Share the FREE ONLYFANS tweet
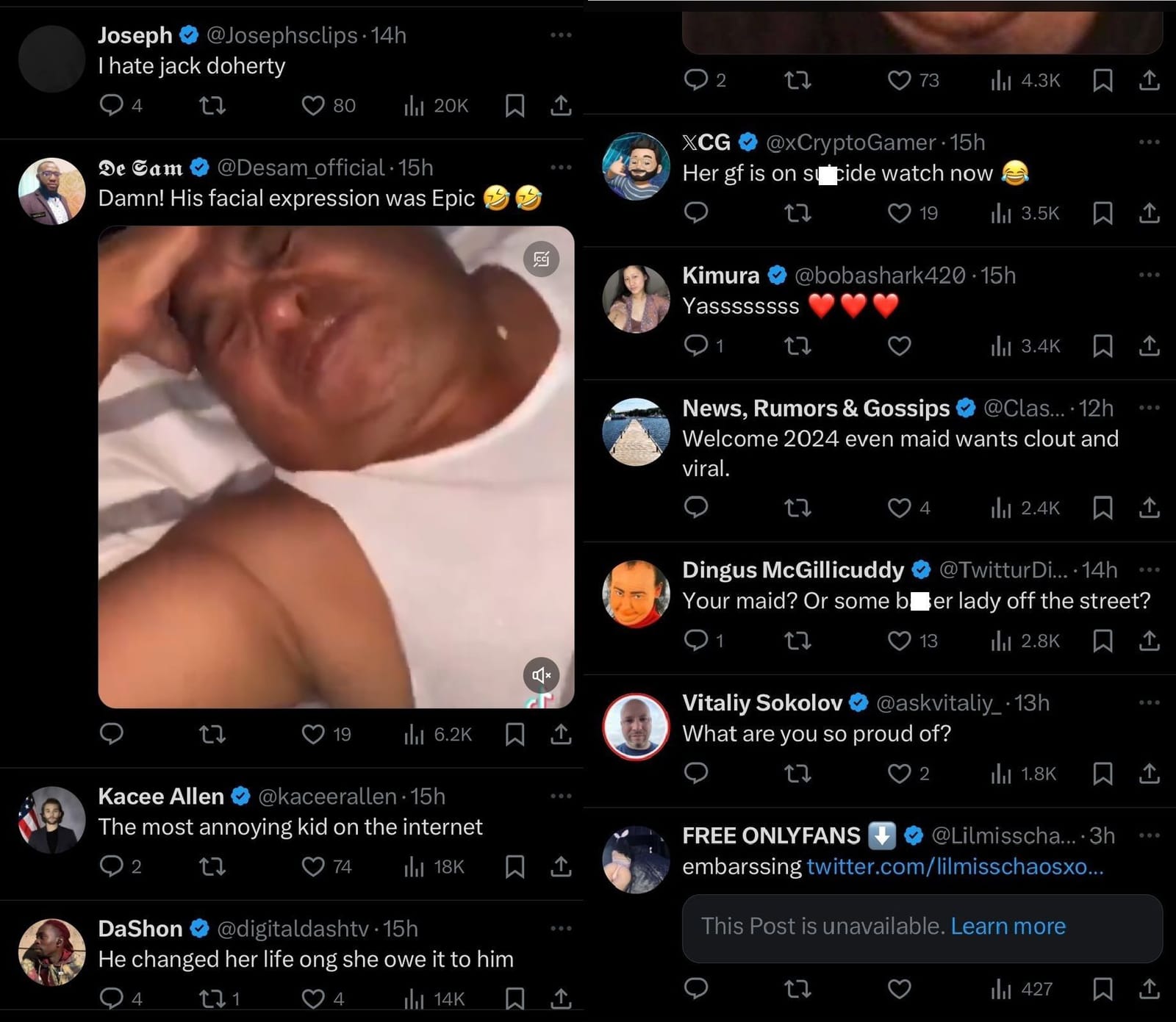This screenshot has width=1176, height=1022. pos(1148,990)
